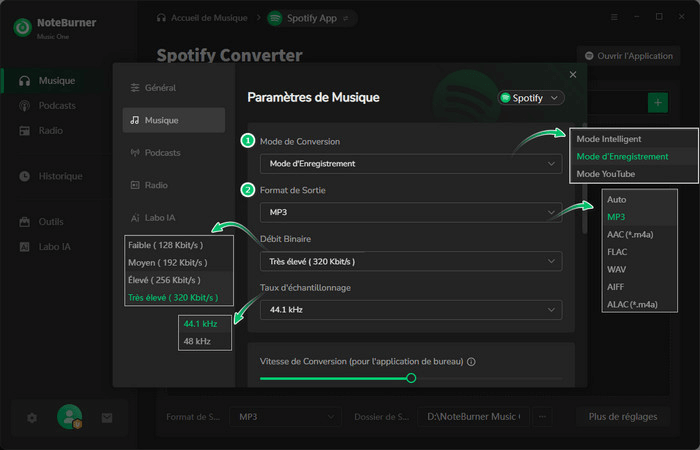Viewport: 700px width, 450px height.
Task: Select the Musique settings tab
Action: pos(174,120)
